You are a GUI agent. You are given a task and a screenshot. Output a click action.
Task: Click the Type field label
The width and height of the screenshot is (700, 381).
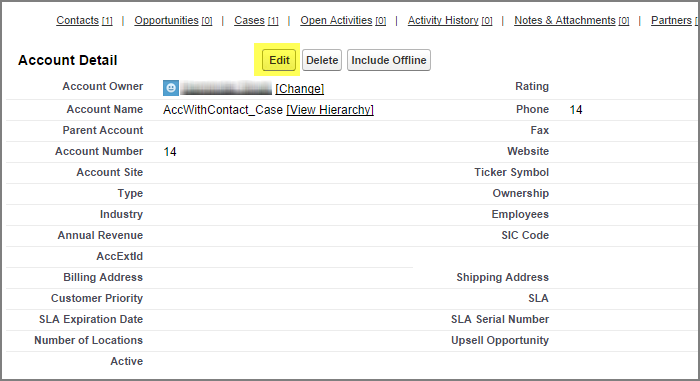[x=130, y=193]
